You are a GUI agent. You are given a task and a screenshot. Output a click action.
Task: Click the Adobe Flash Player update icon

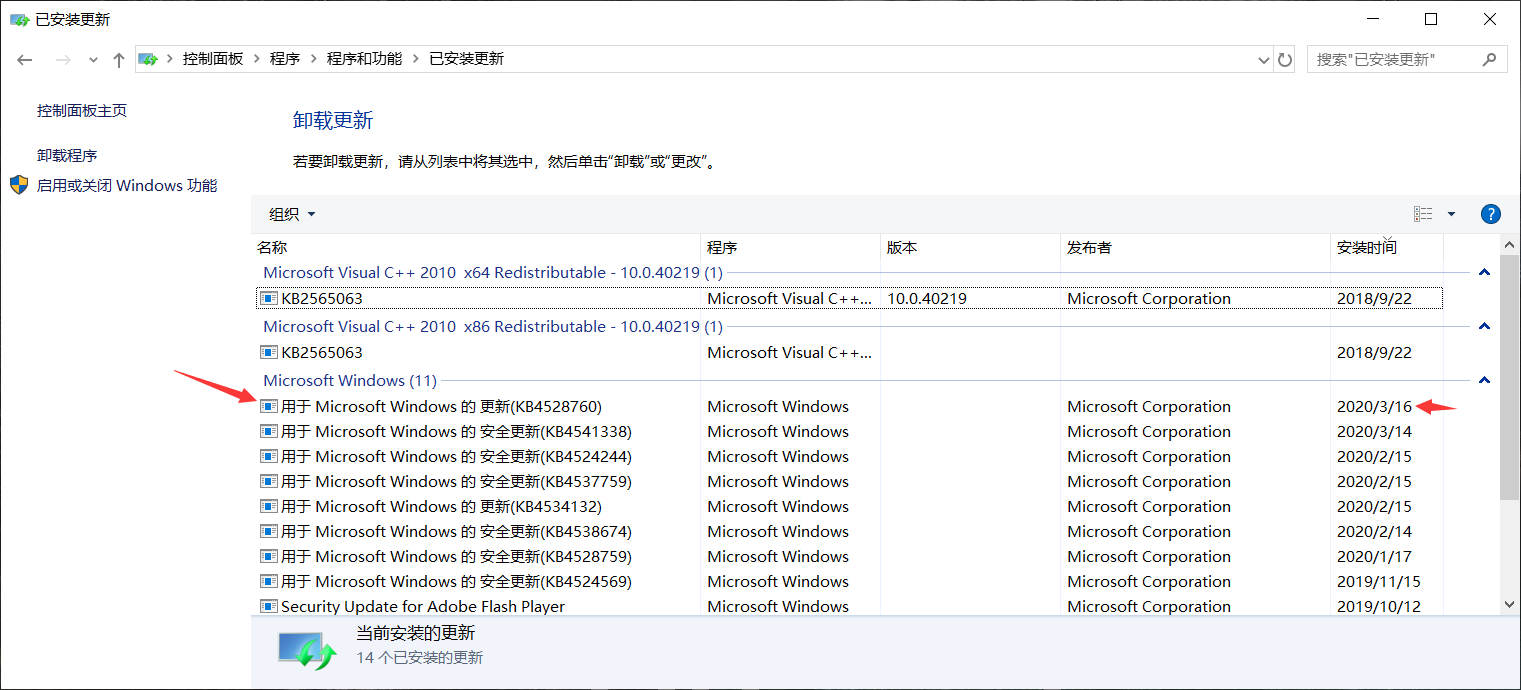[268, 606]
